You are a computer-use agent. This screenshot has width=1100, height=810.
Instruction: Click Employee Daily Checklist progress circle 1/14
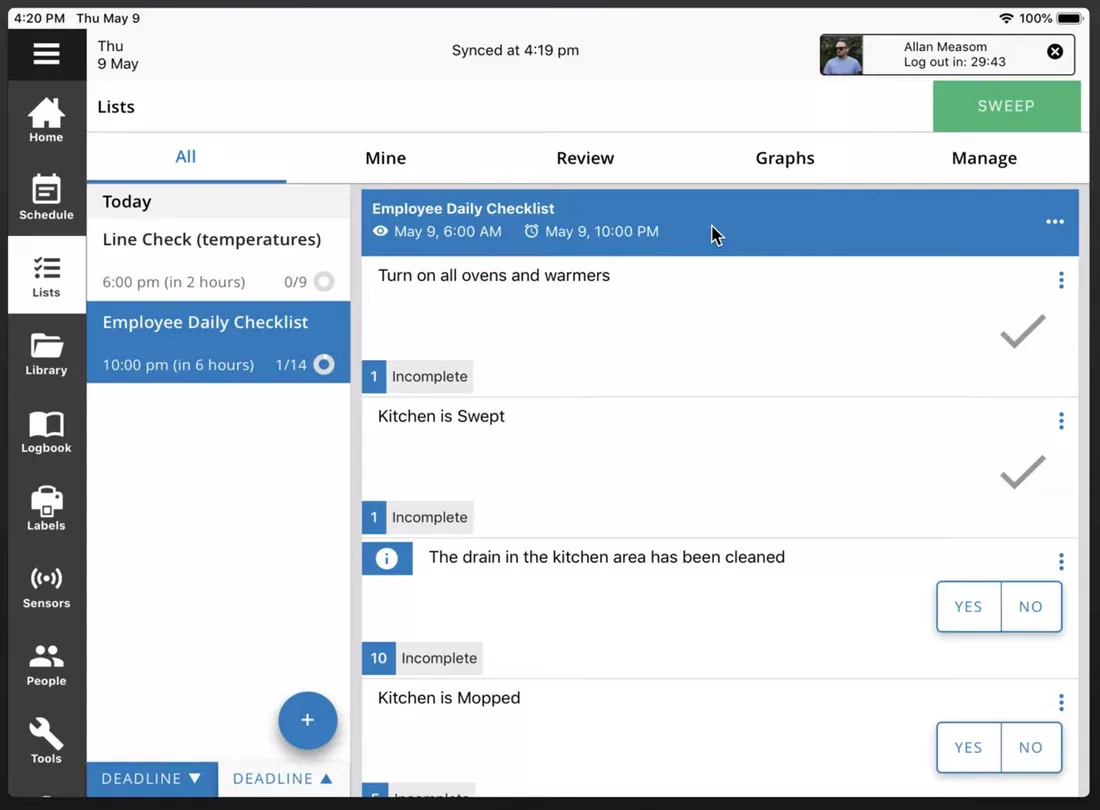pos(323,365)
